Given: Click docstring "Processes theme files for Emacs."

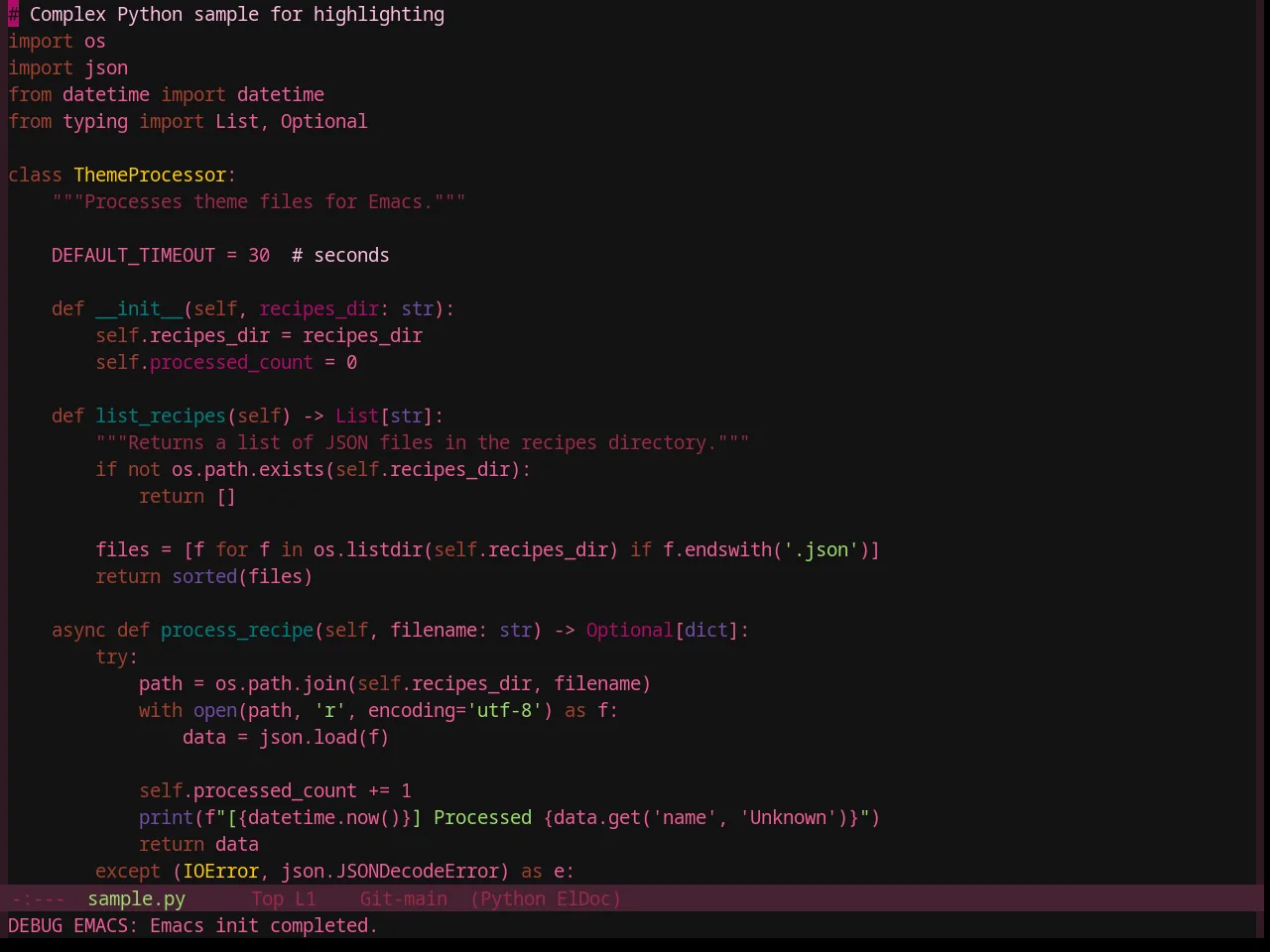Looking at the screenshot, I should coord(259,201).
